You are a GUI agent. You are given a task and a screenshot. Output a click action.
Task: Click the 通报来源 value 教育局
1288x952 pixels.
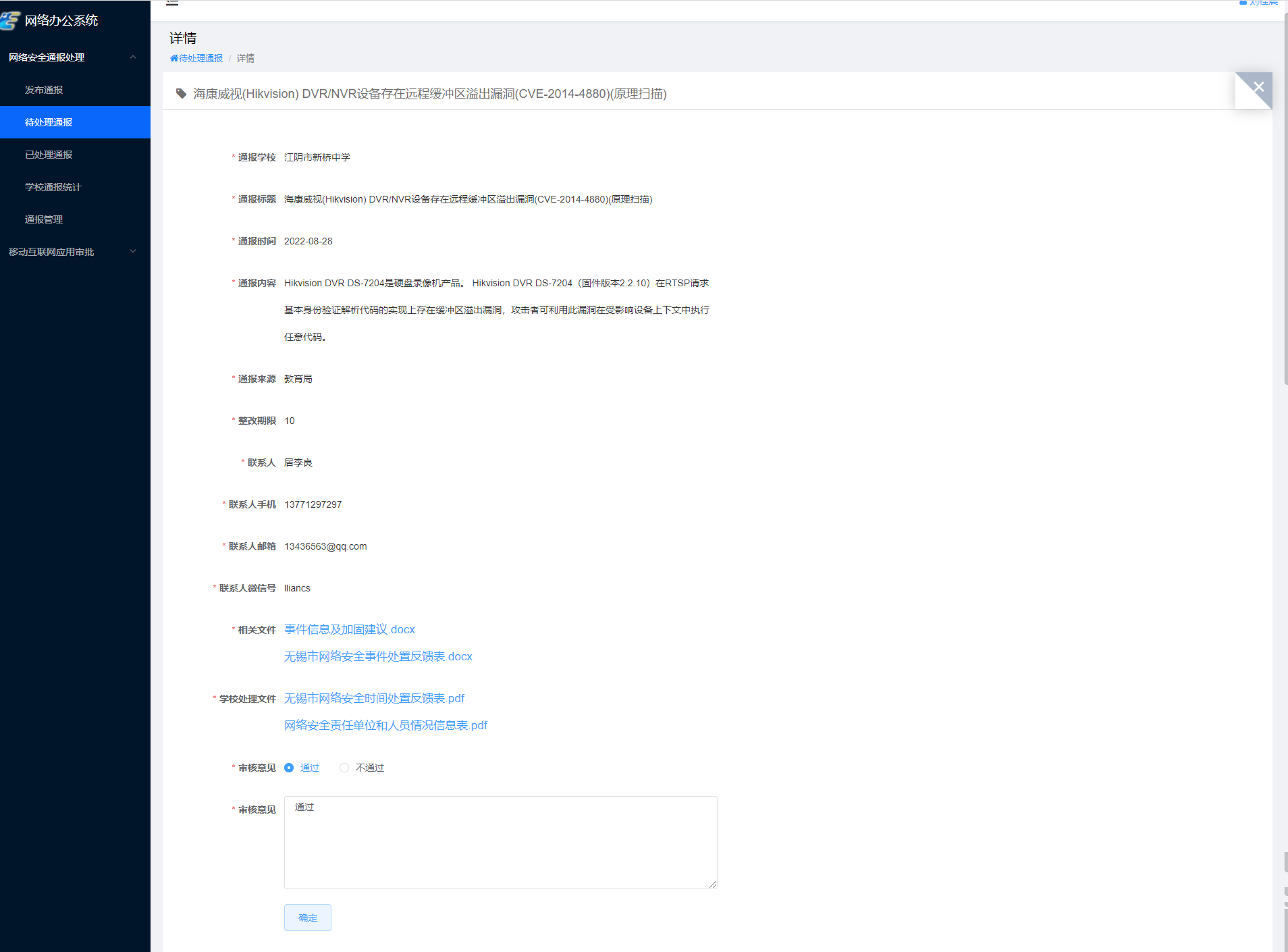point(298,379)
